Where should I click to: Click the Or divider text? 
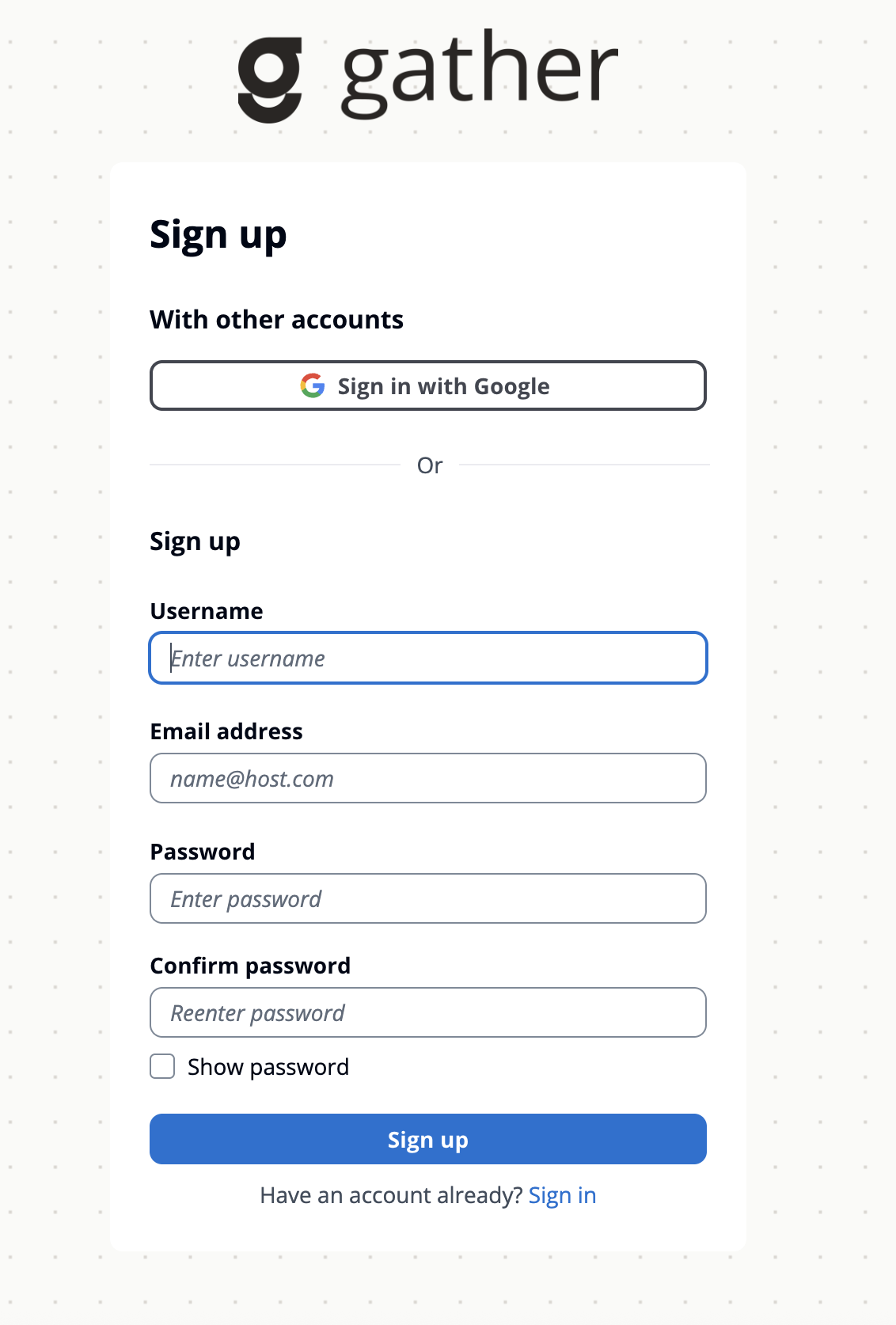pos(430,465)
